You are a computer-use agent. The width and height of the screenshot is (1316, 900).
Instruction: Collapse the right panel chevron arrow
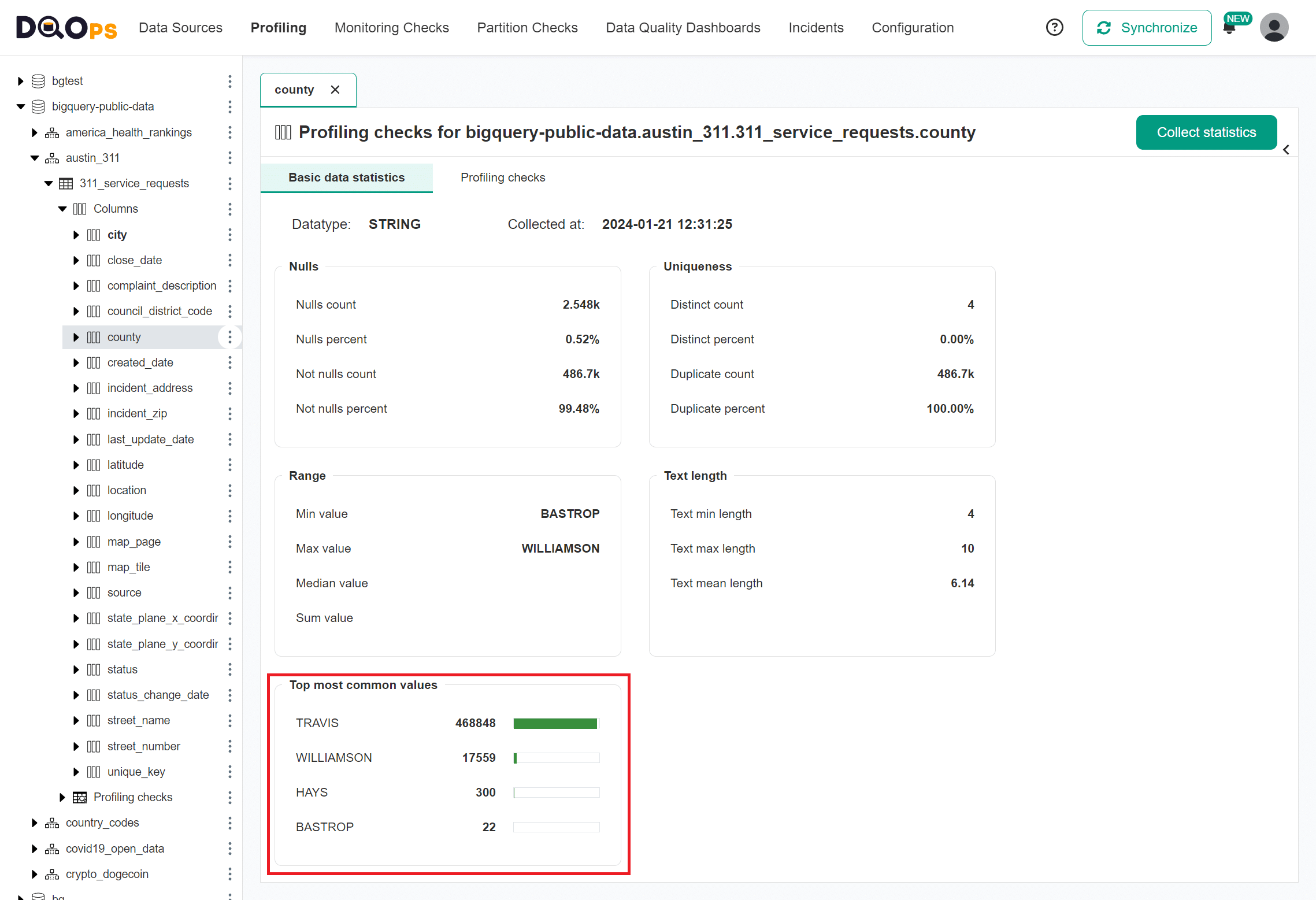[x=1286, y=150]
